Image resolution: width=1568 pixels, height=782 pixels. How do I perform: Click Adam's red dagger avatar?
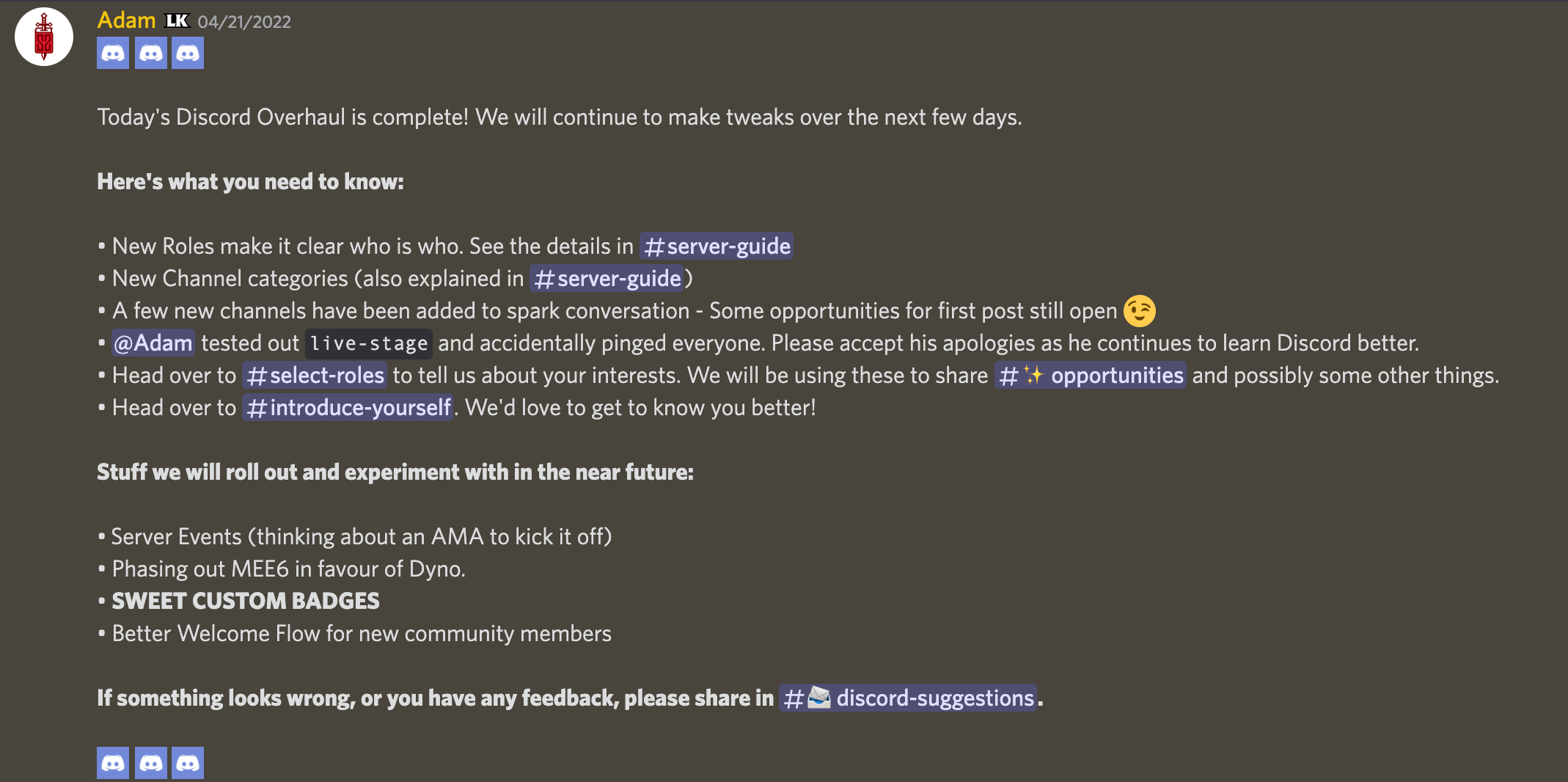coord(43,37)
